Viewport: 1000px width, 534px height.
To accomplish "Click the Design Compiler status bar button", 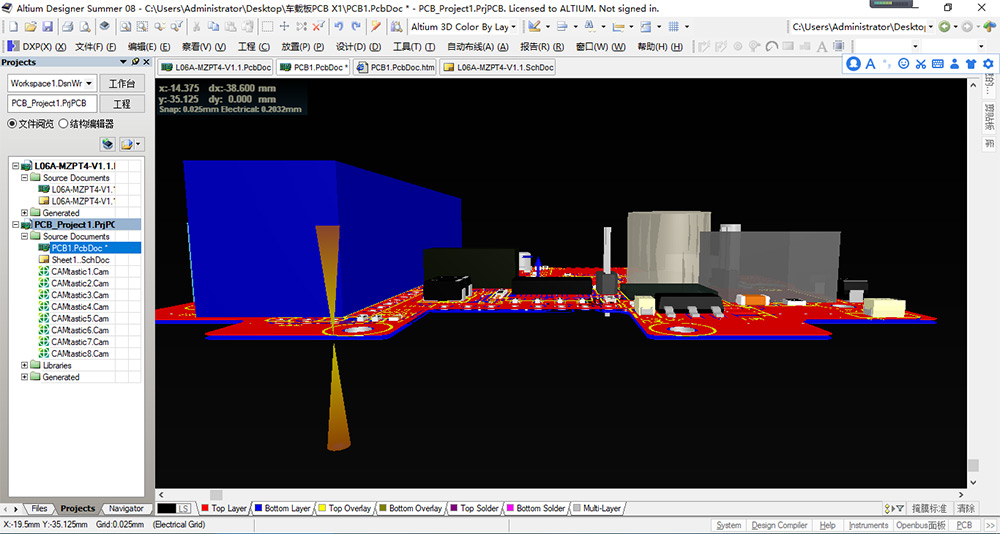I will point(779,525).
